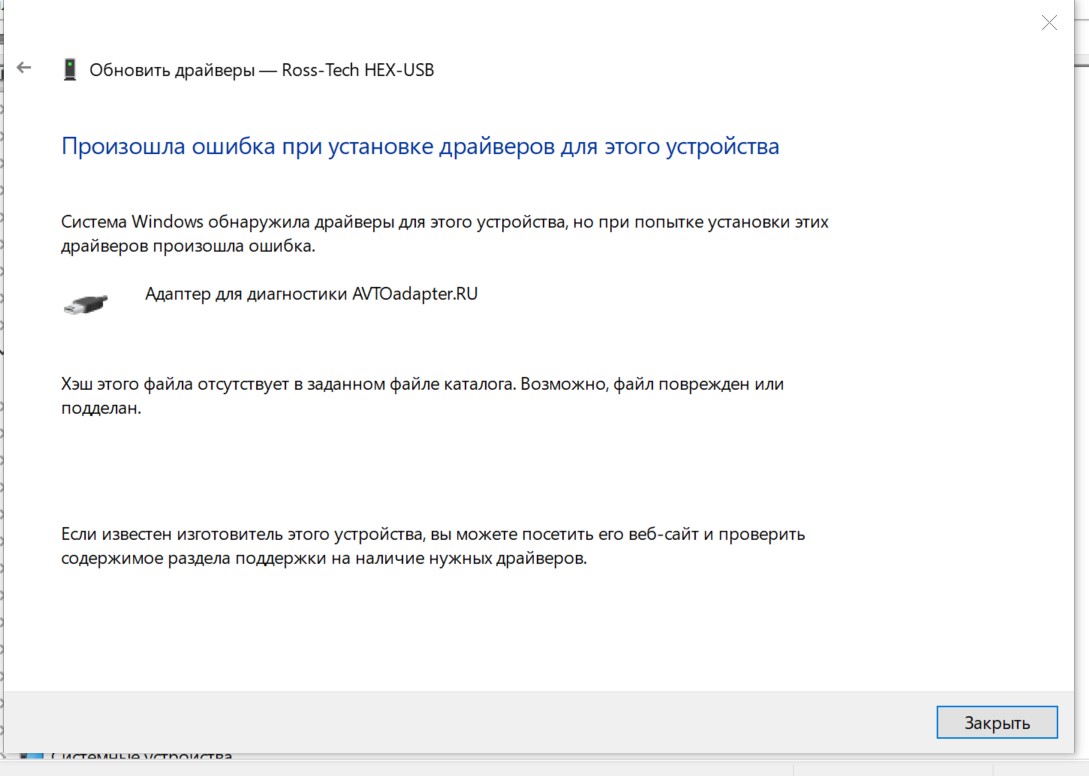Screen dimensions: 1089x776
Task: Click the 'Если известен изготовитель' advice text
Action: click(x=432, y=534)
